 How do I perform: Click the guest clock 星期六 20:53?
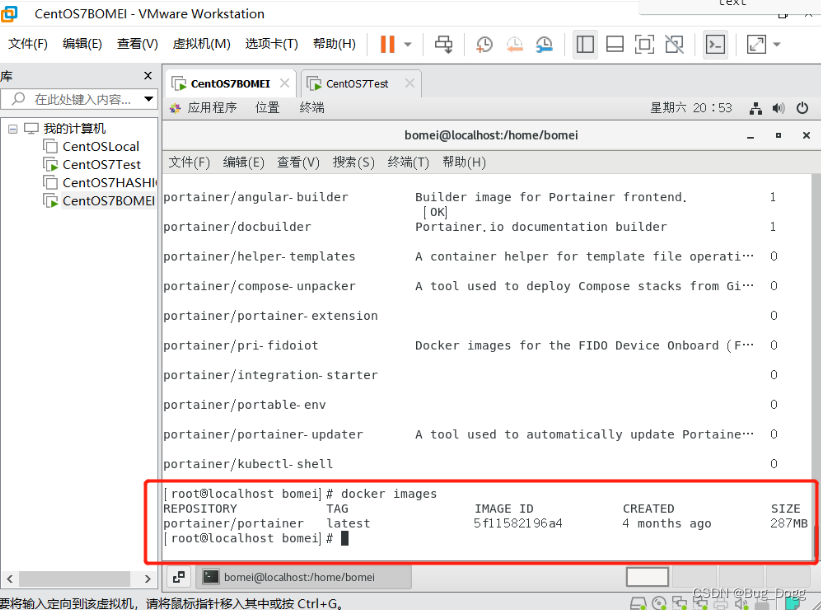[x=691, y=108]
